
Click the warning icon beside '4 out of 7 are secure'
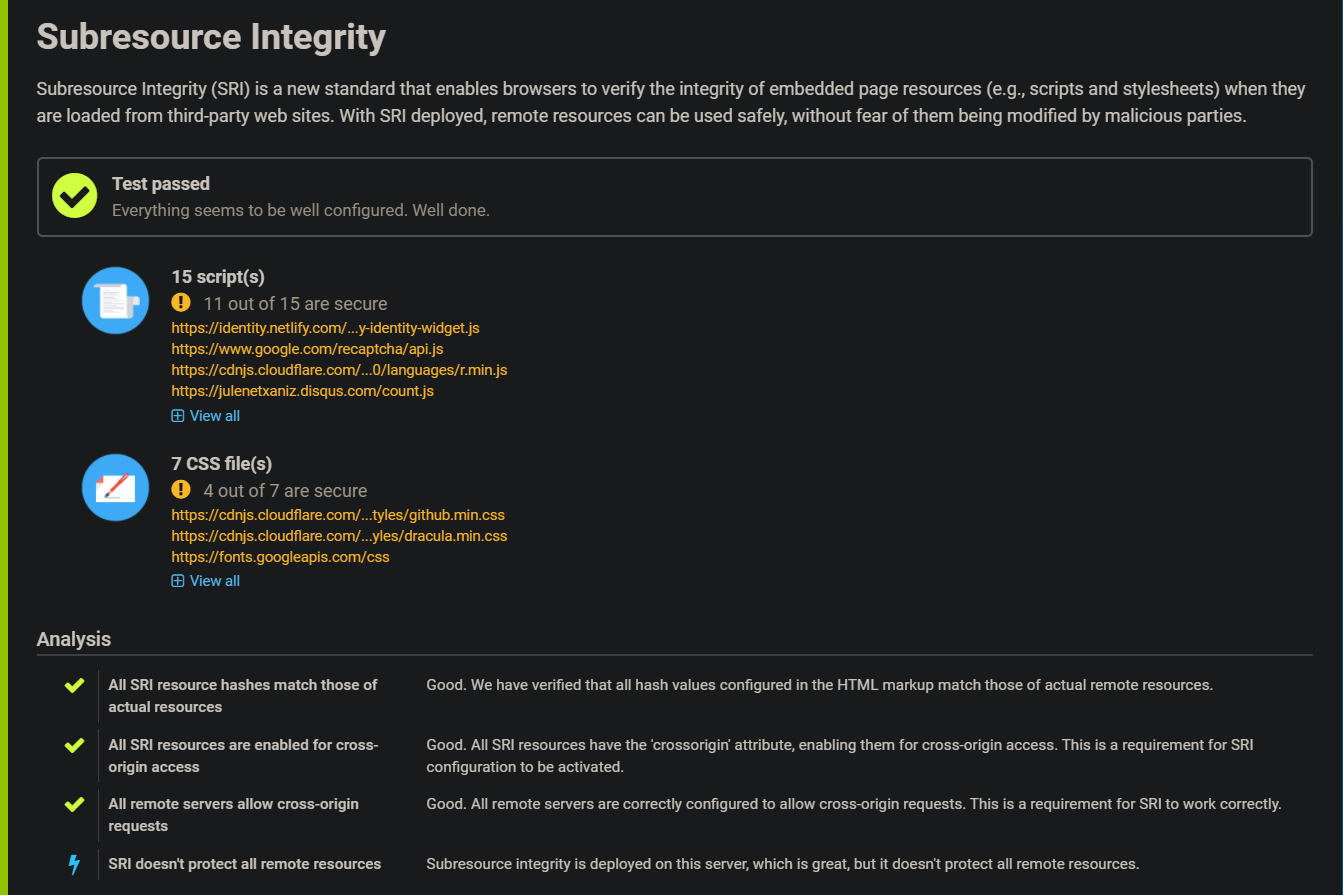click(181, 490)
